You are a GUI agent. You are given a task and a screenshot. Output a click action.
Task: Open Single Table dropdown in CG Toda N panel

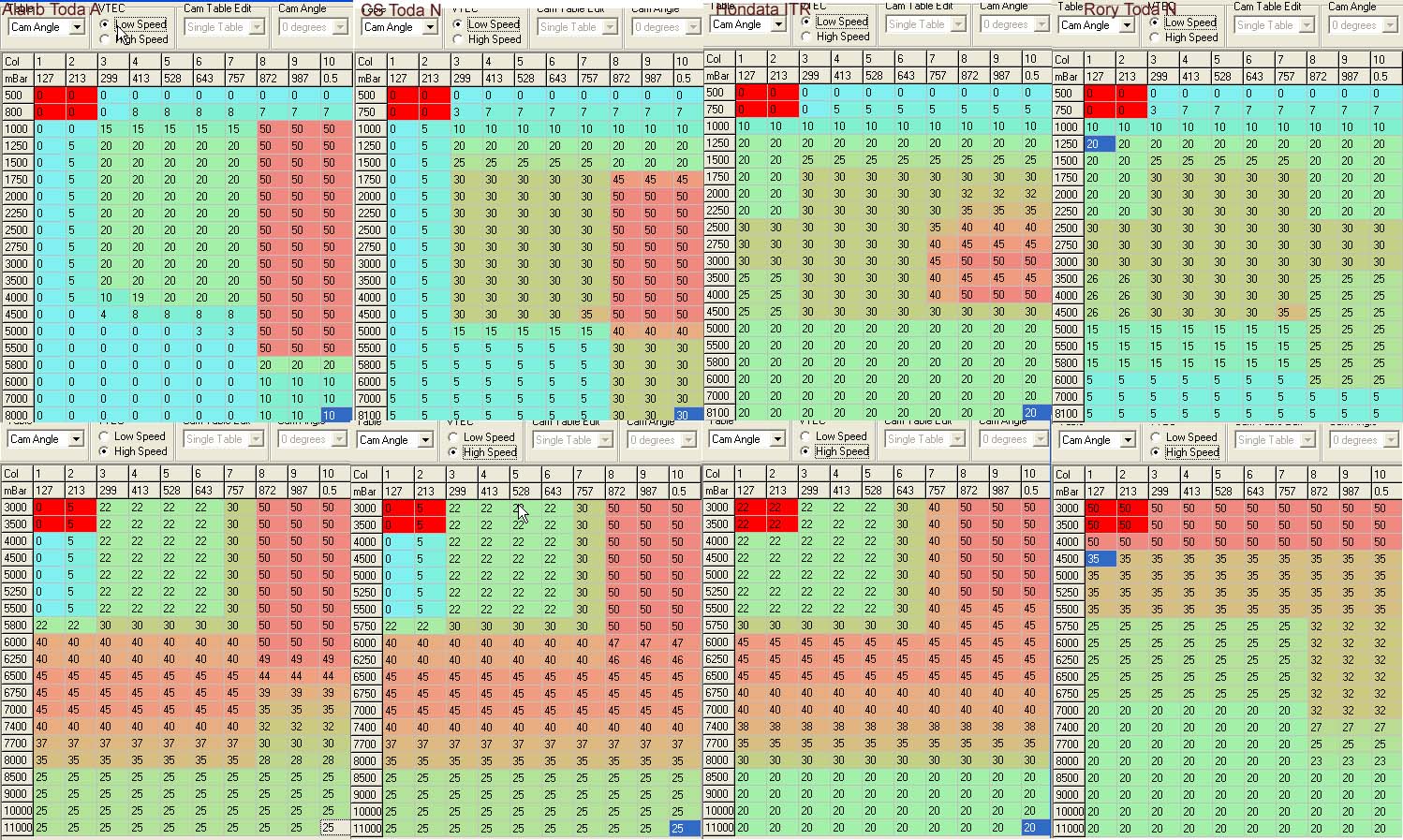pyautogui.click(x=576, y=27)
